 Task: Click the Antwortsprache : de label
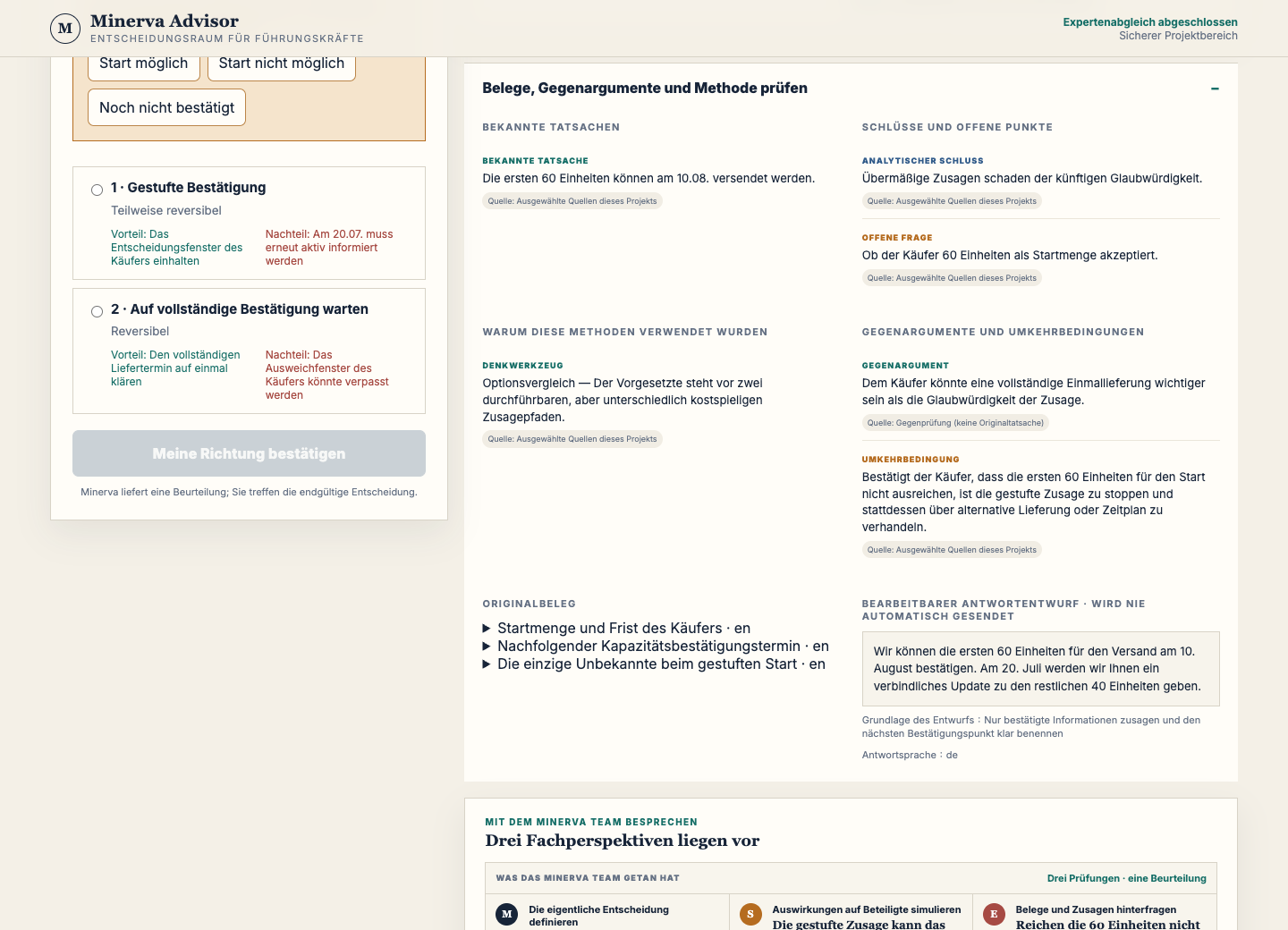[910, 755]
